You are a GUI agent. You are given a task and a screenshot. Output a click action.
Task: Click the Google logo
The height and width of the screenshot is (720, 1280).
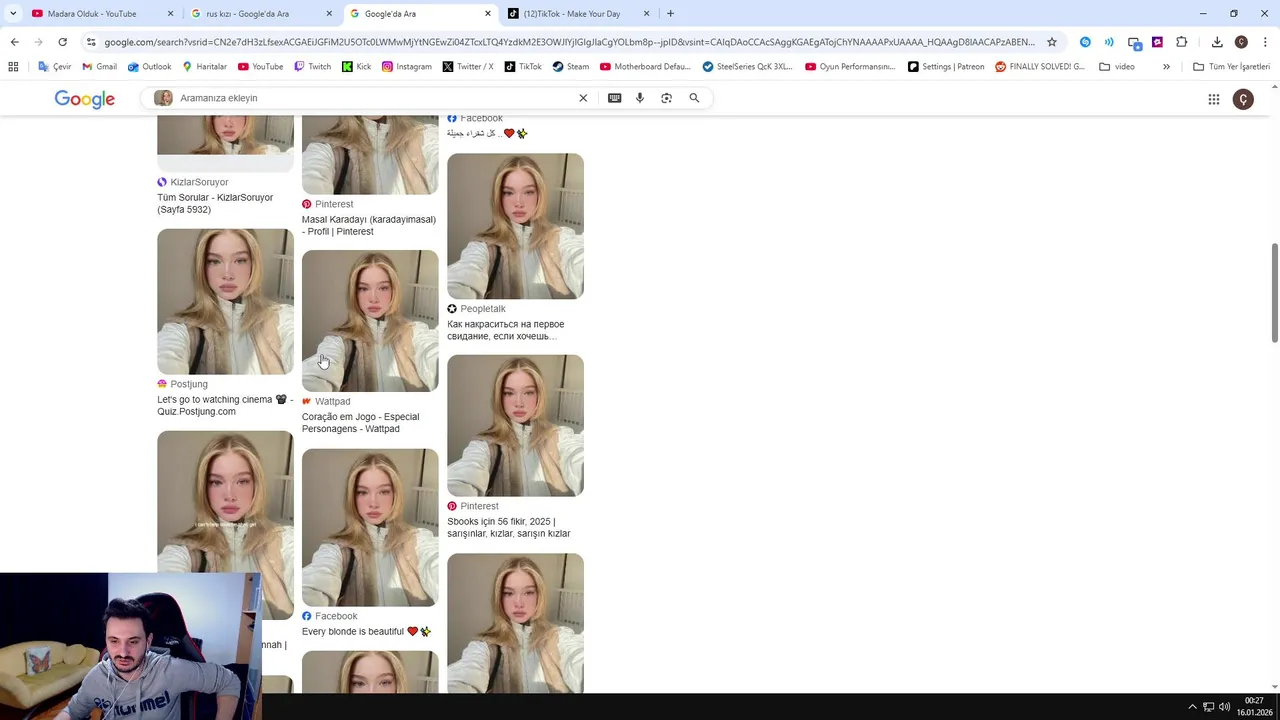pos(85,99)
